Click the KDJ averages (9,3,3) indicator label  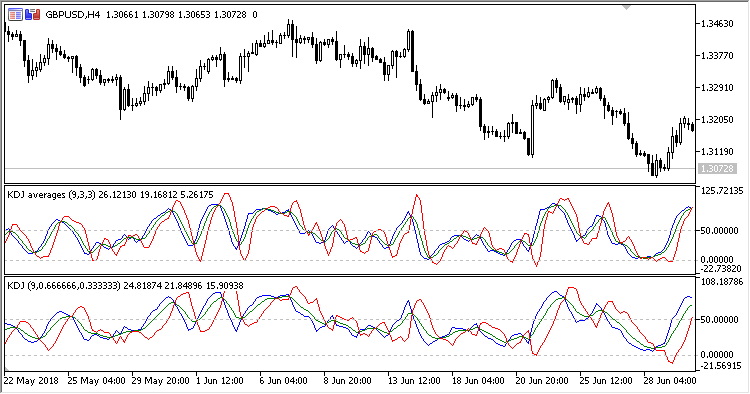52,195
